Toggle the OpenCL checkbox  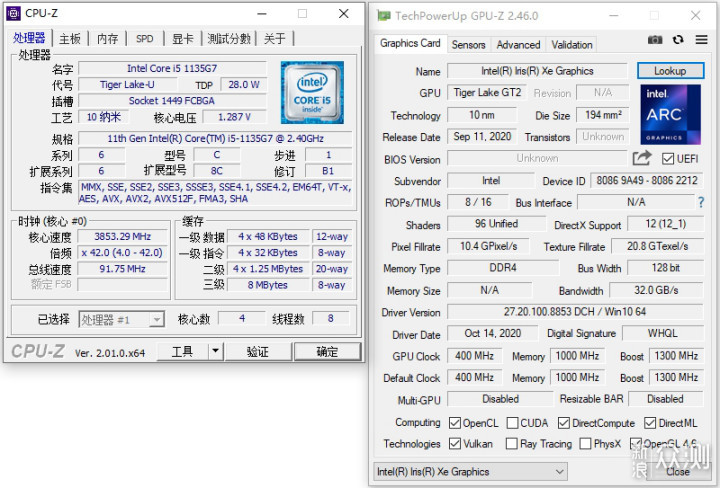455,423
